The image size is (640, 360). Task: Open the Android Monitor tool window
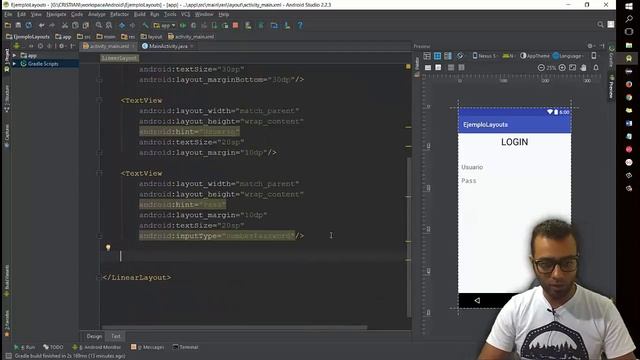[96, 347]
